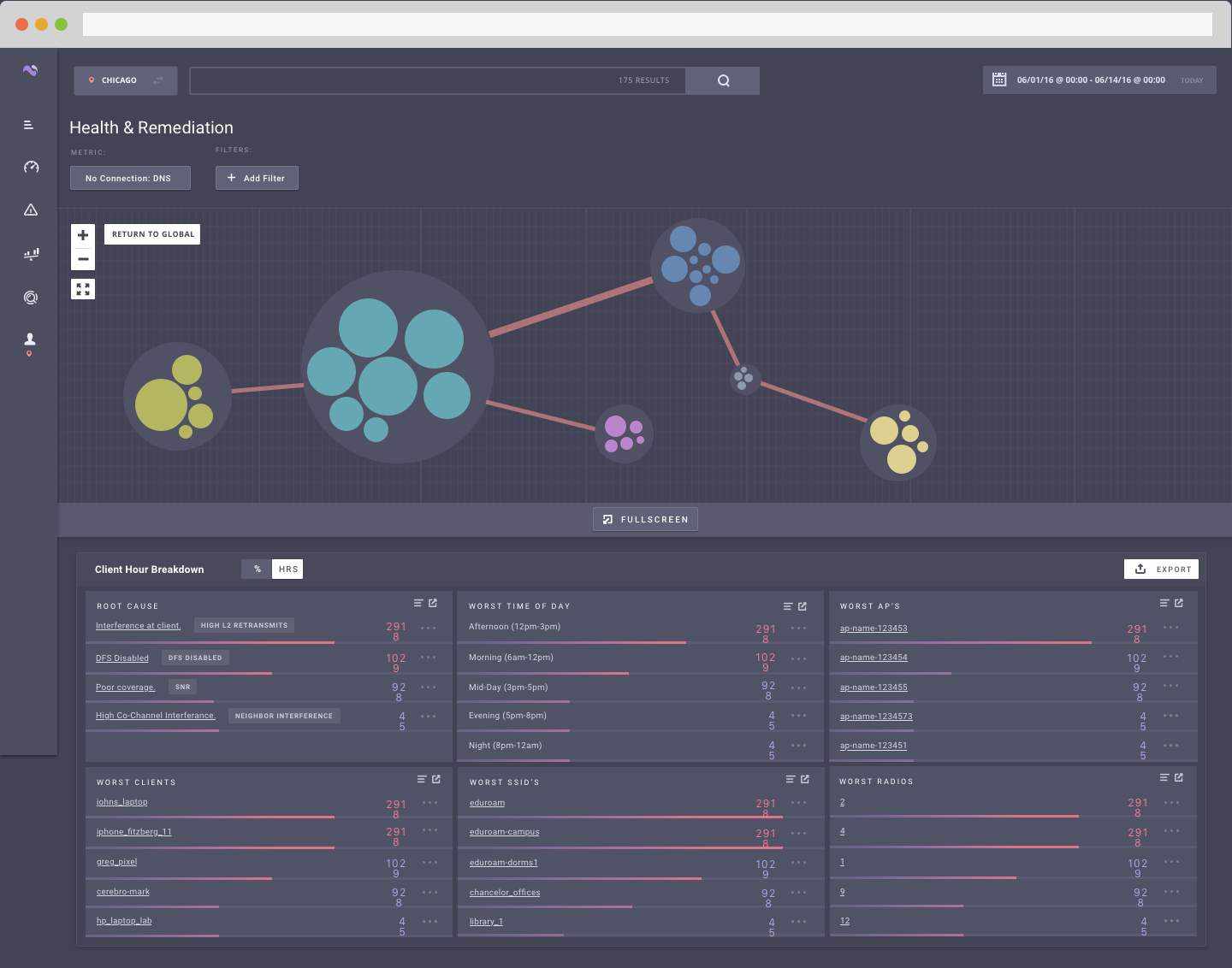This screenshot has height=968, width=1232.
Task: Select the small gray cluster on map
Action: click(745, 378)
